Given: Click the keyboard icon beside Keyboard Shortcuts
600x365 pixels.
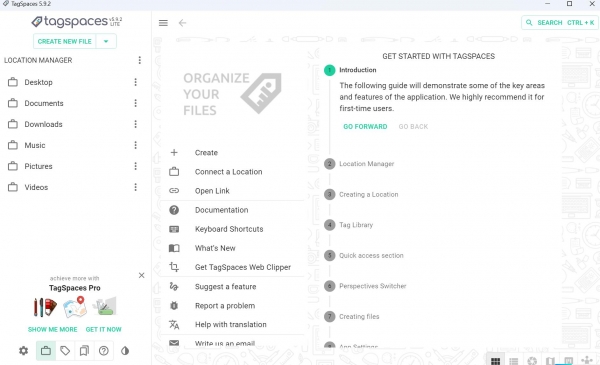Looking at the screenshot, I should click(174, 229).
